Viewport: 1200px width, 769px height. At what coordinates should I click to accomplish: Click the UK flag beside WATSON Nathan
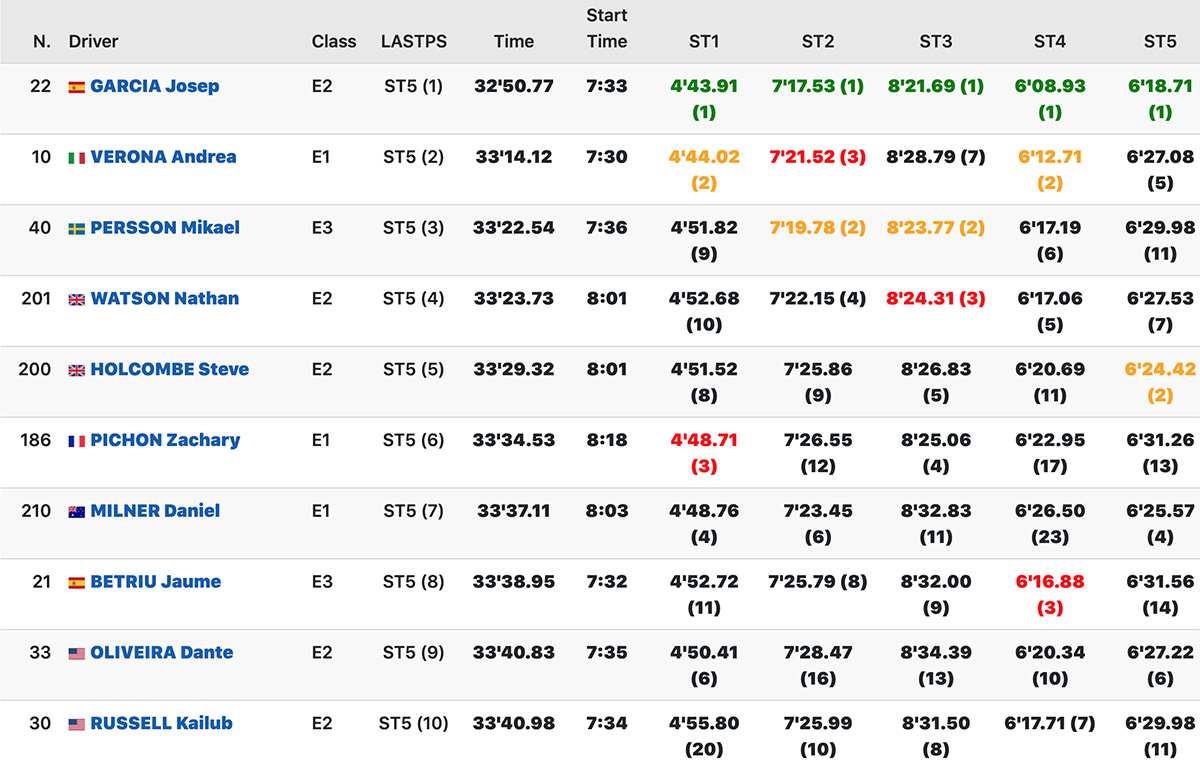click(x=76, y=300)
